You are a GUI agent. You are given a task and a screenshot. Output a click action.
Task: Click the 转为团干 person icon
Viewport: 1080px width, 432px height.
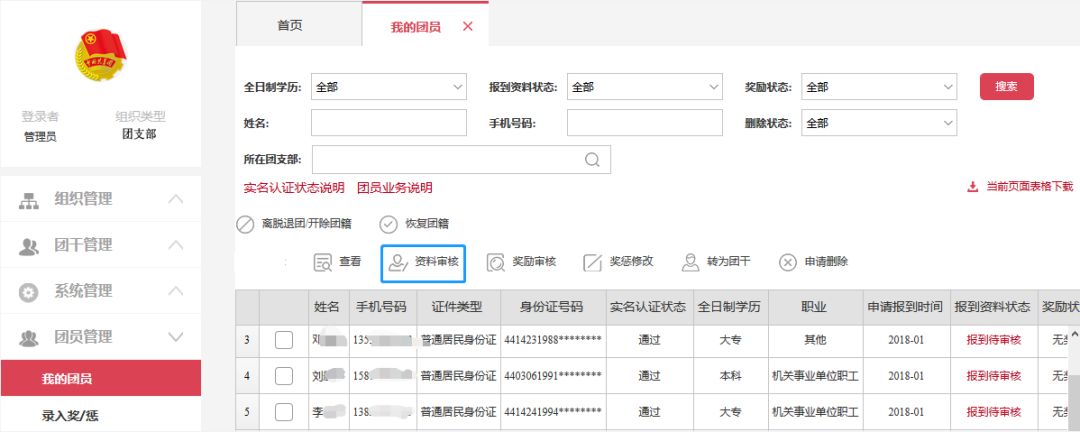tap(690, 263)
